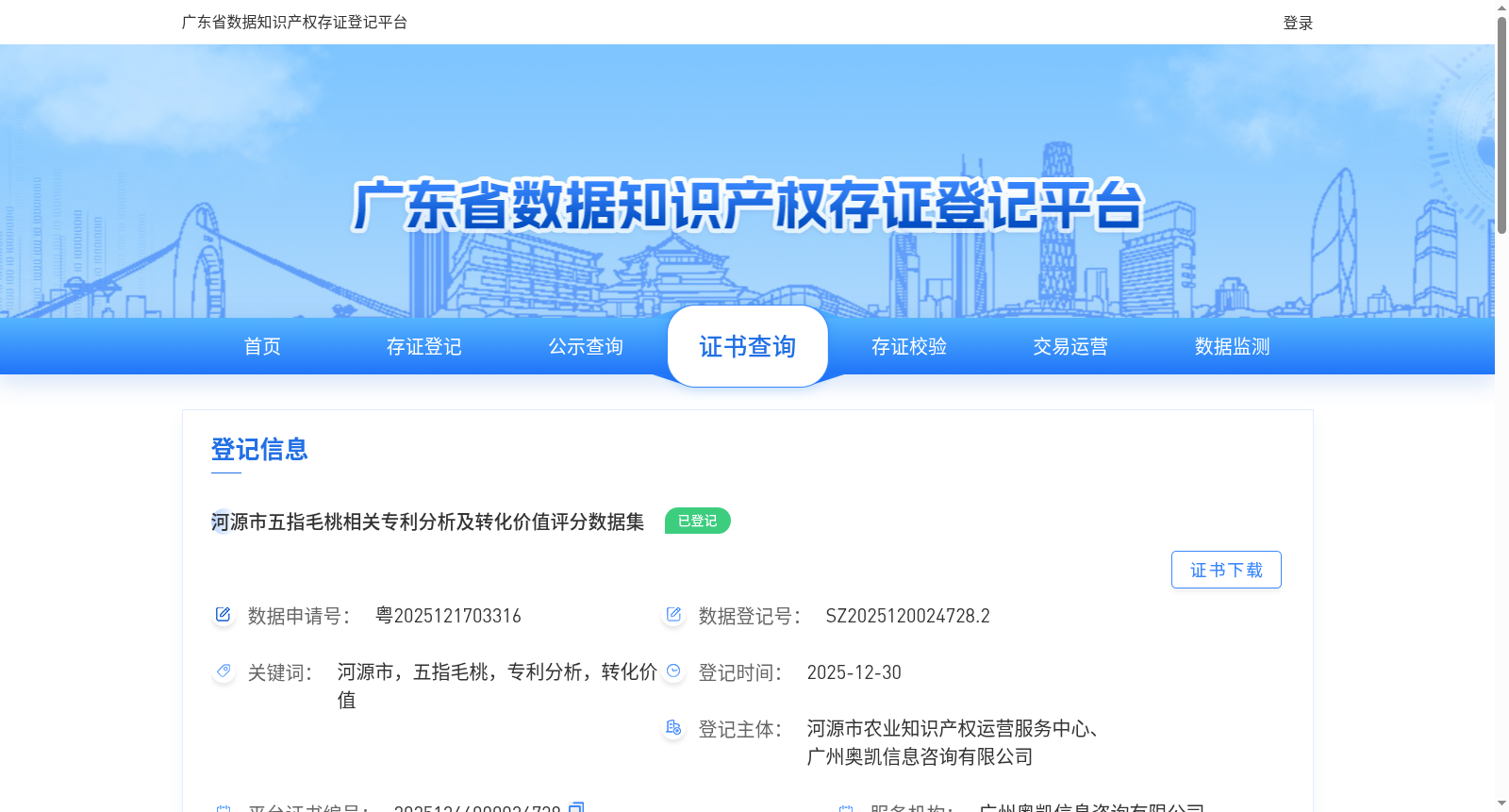
Task: Click the vertical page scrollbar thumb
Action: [1501, 124]
